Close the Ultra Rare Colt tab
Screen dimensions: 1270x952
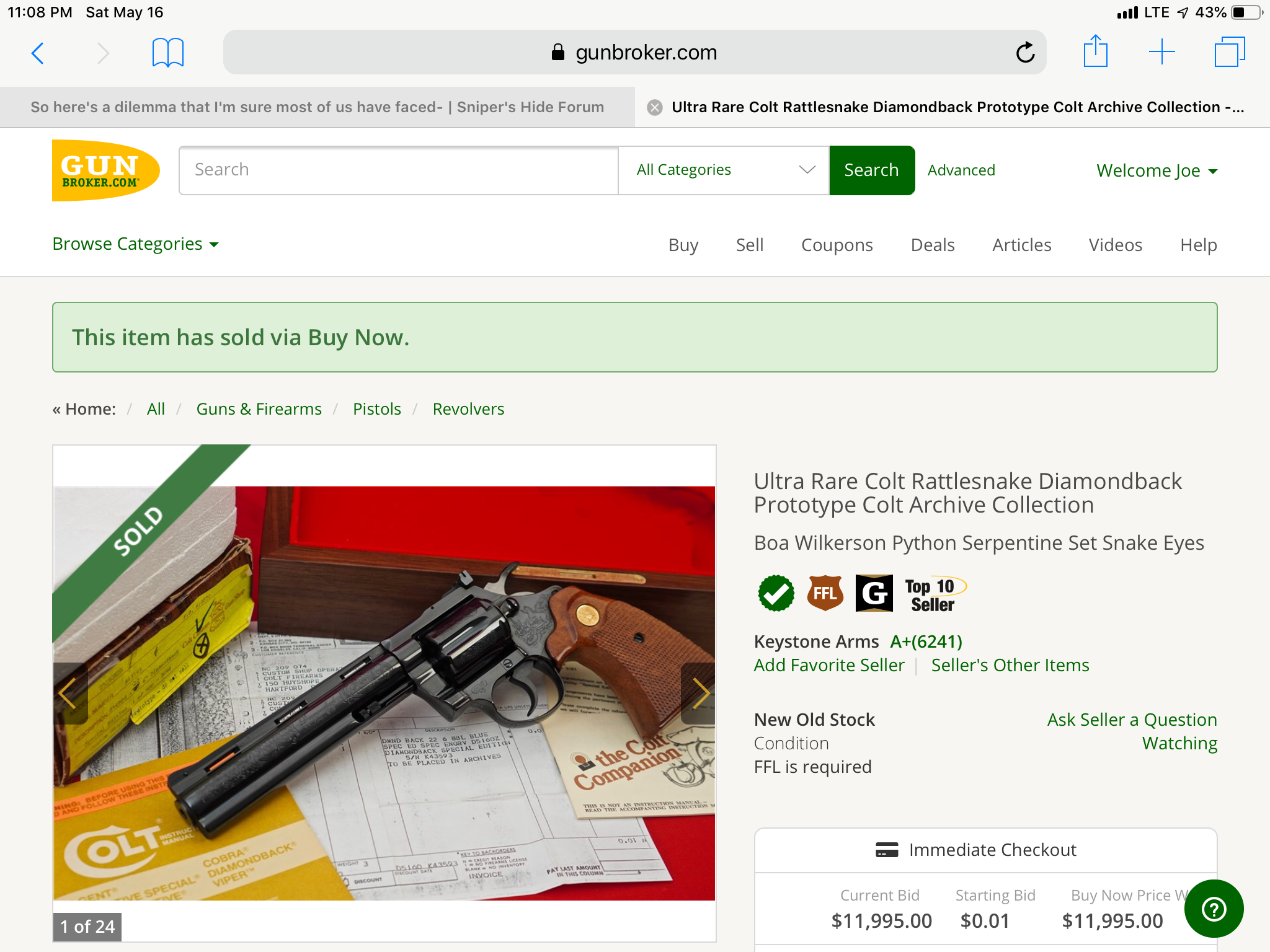click(x=655, y=108)
